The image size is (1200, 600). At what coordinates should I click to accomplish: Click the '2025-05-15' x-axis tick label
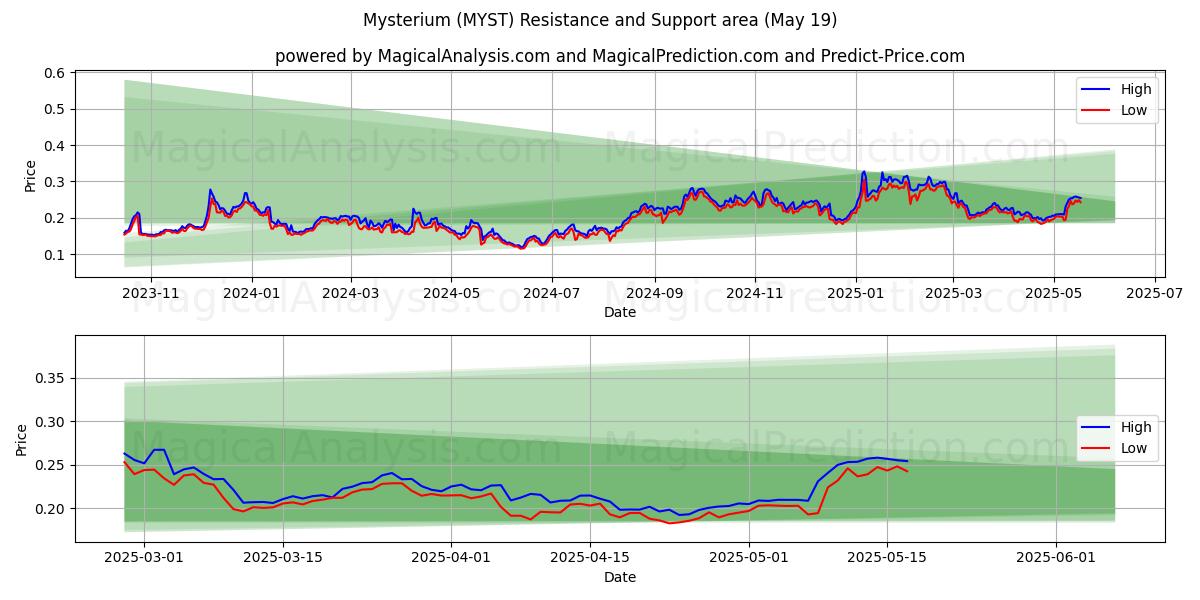[887, 559]
